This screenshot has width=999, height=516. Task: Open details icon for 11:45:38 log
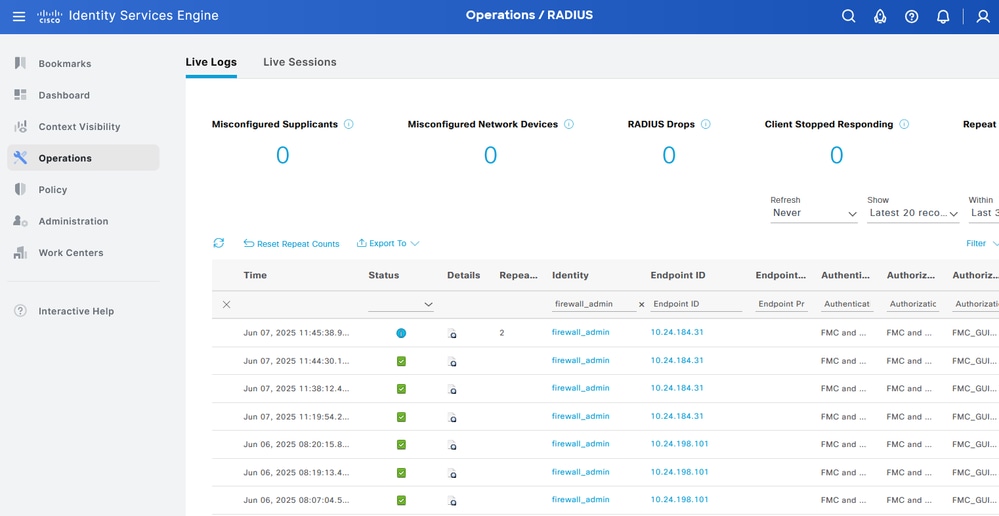[x=452, y=333]
